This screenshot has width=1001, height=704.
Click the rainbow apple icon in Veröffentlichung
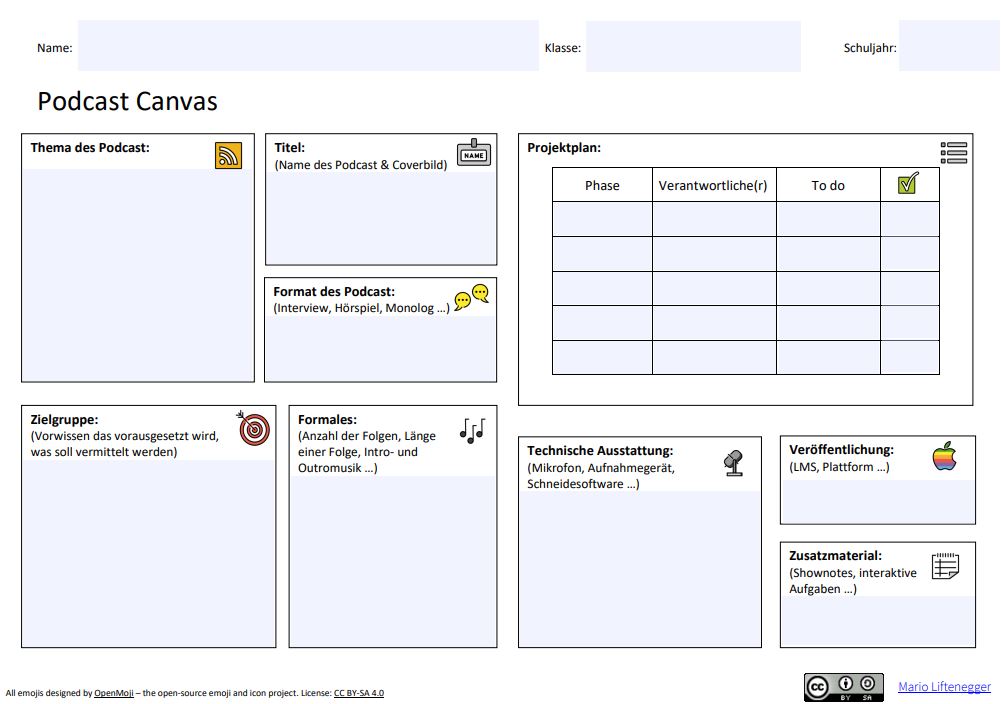click(x=945, y=457)
